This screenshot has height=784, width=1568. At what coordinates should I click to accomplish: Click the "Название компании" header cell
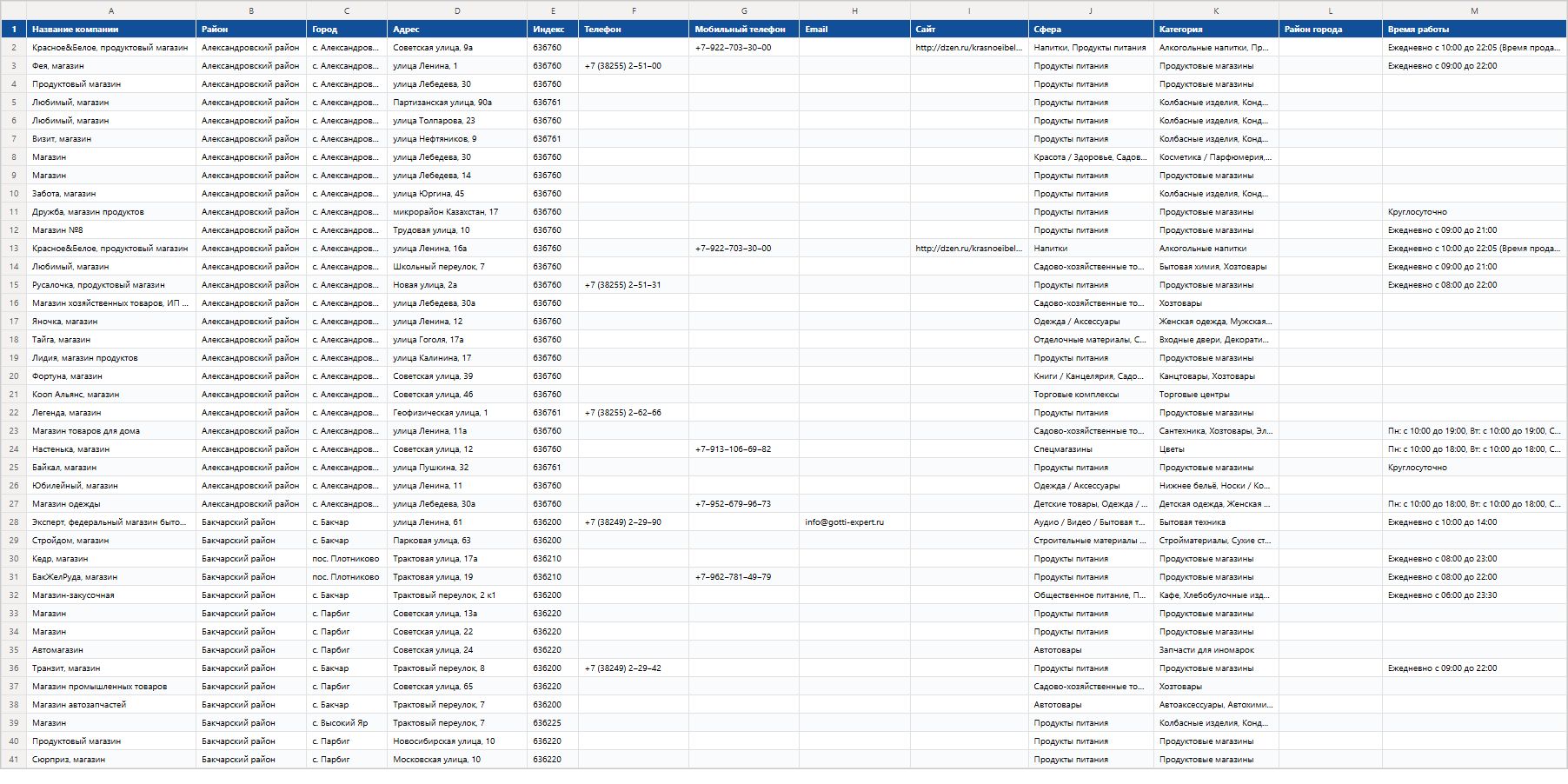pos(111,29)
